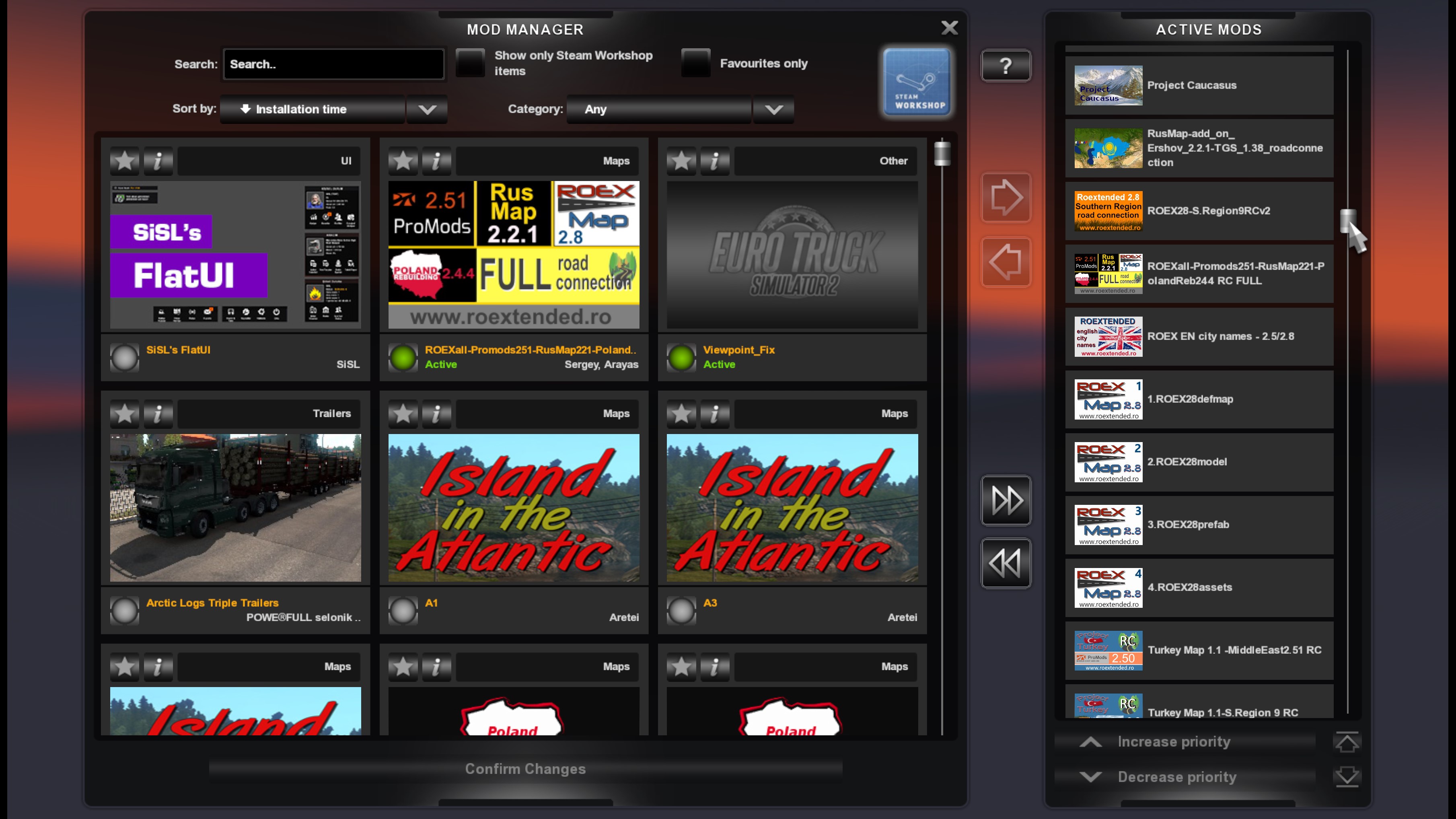Screen dimensions: 1456x819
Task: Close the Mod Manager window
Action: (x=950, y=28)
